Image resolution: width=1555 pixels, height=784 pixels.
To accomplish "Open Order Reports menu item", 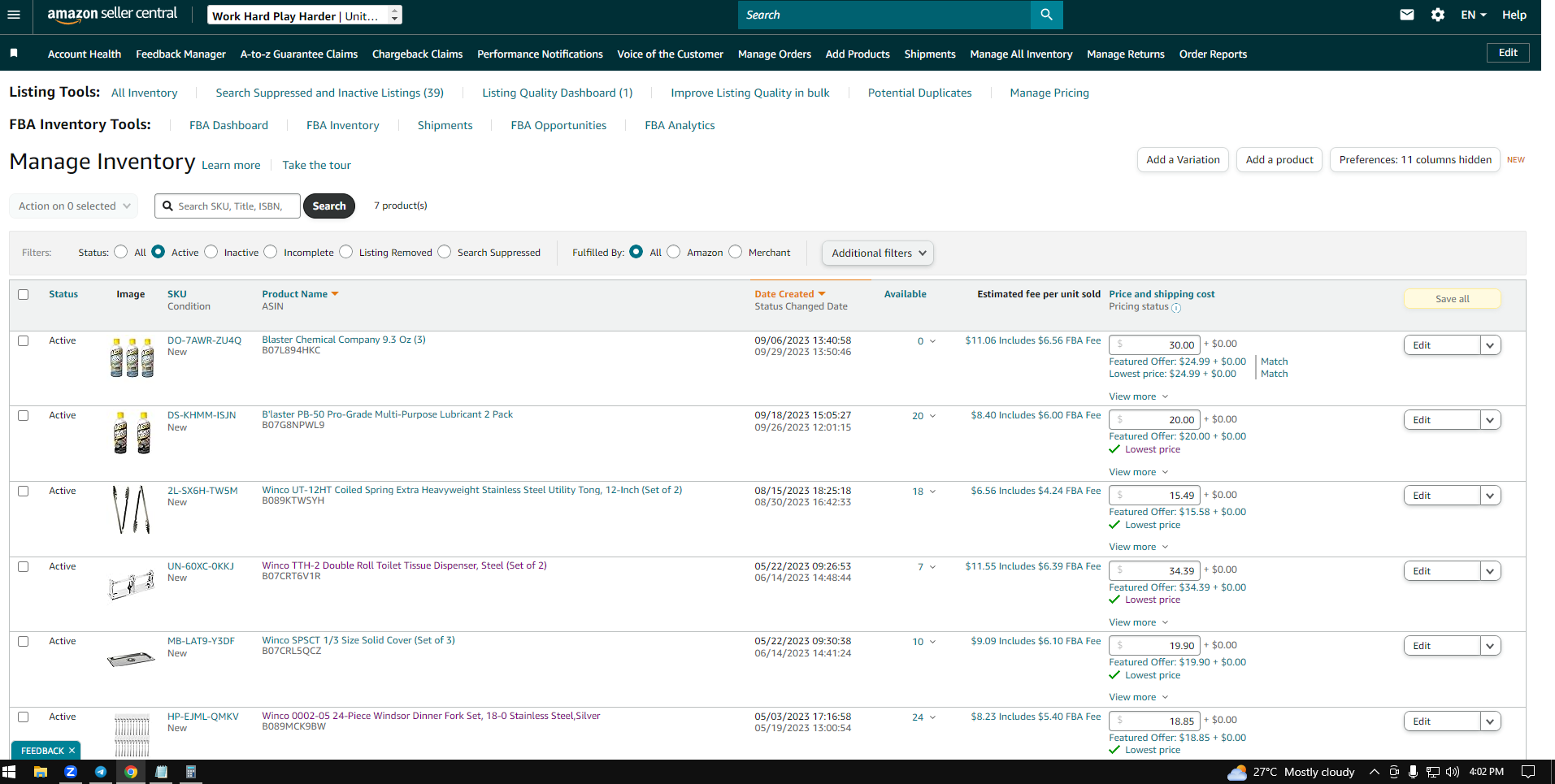I will coord(1213,54).
